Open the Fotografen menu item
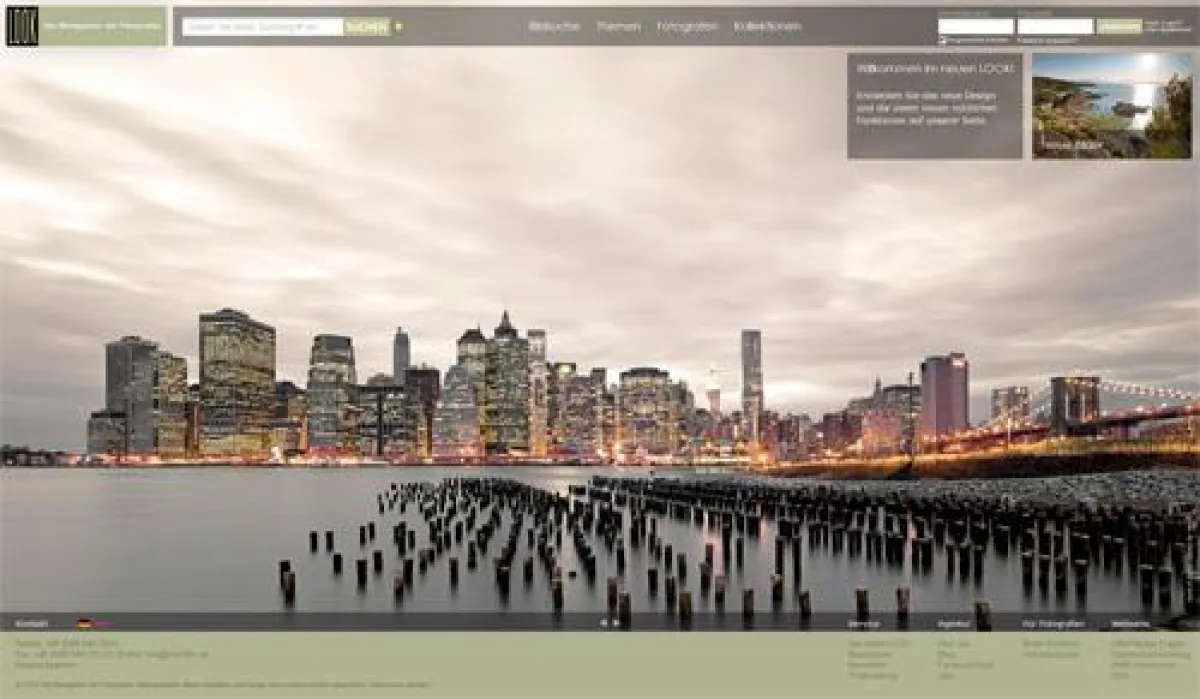 coord(687,27)
